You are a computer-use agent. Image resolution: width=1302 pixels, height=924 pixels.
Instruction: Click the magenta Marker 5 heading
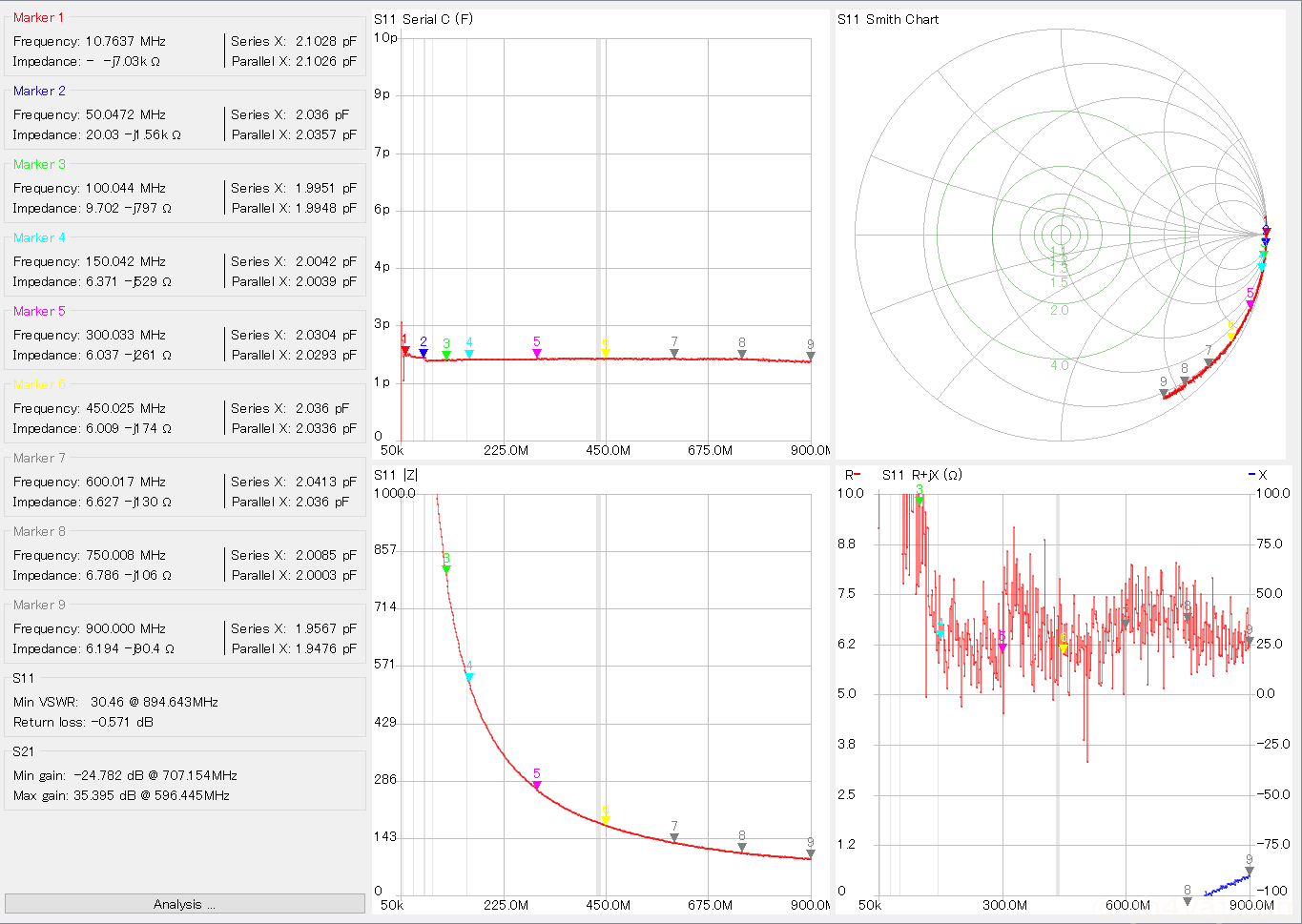point(39,311)
